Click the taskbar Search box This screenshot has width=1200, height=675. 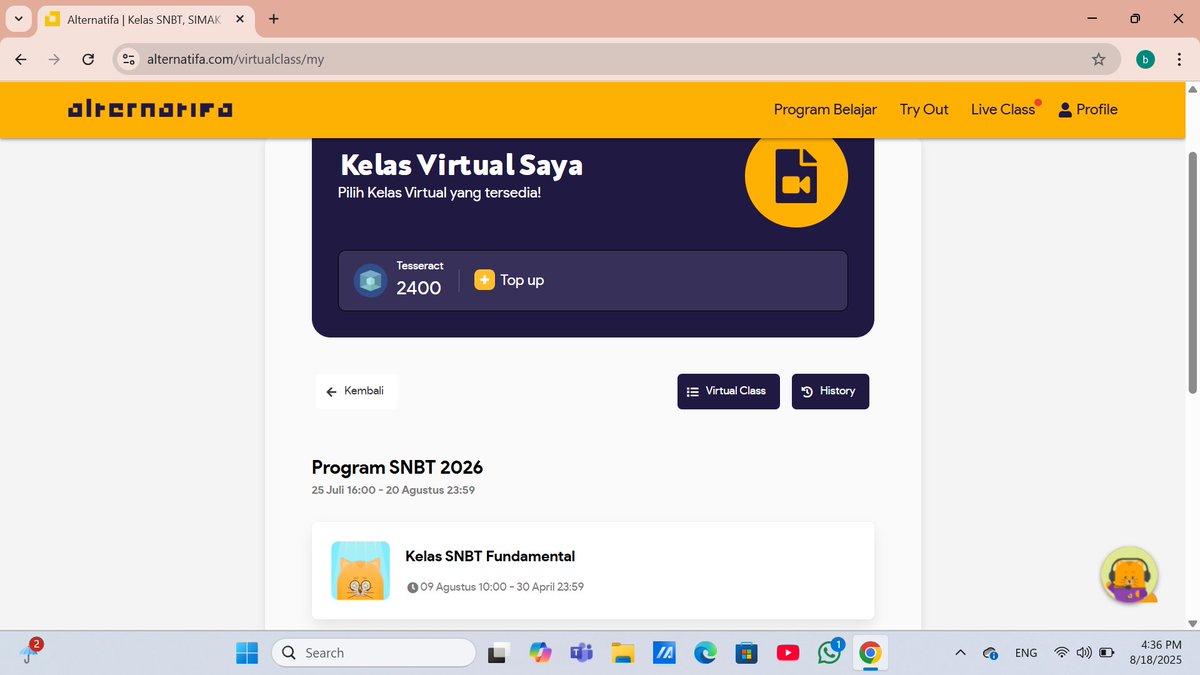point(374,653)
